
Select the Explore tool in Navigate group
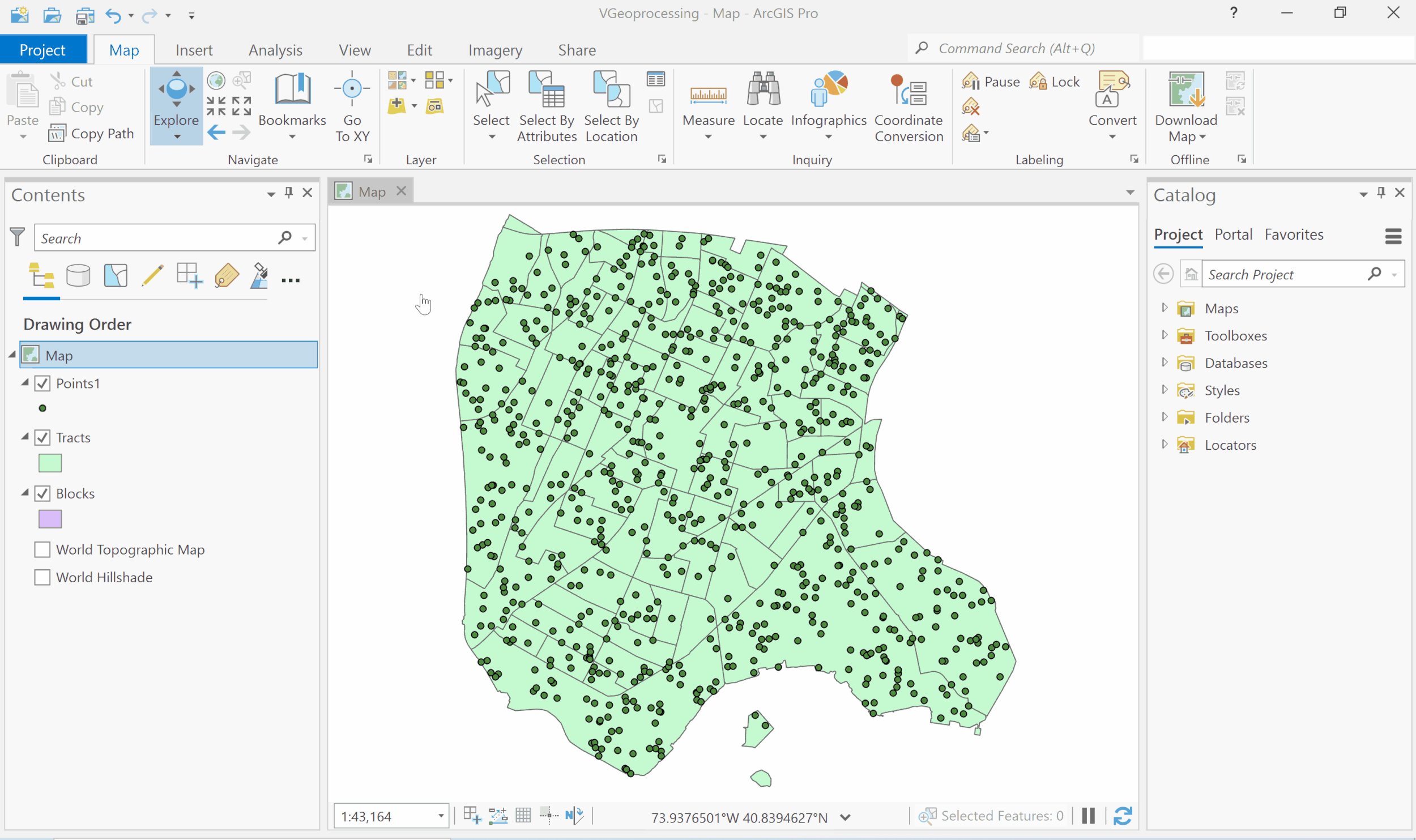[x=176, y=105]
